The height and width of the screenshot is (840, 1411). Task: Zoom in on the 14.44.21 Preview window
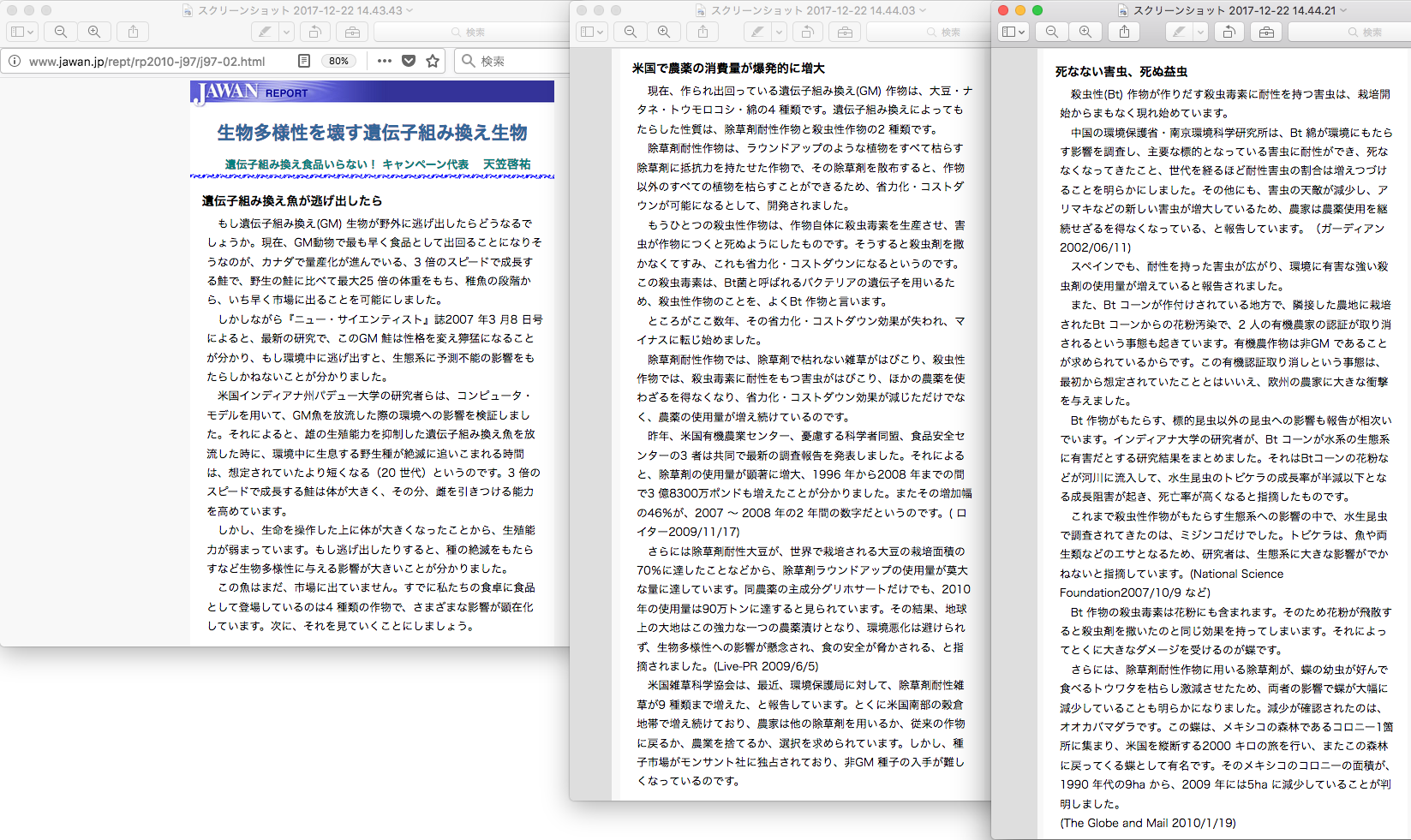click(1085, 32)
